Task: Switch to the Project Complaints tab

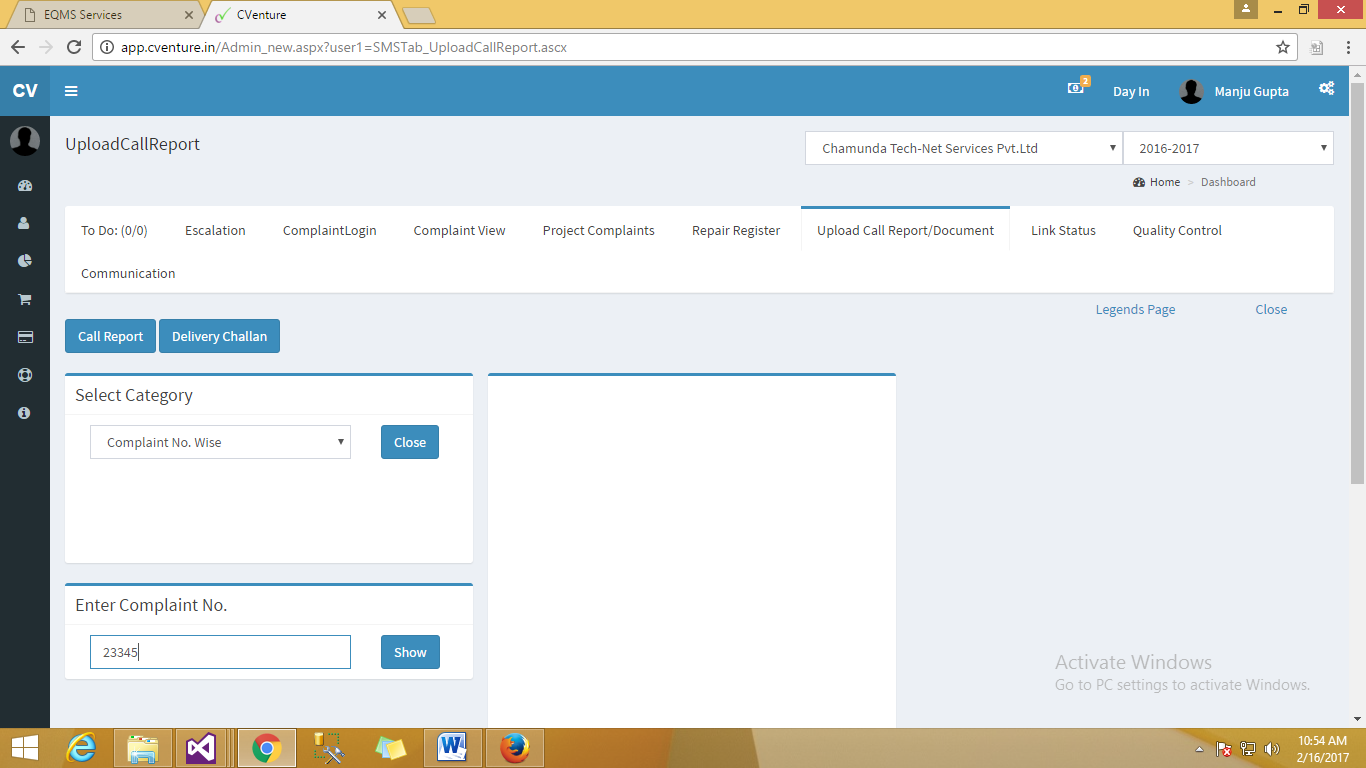Action: 599,230
